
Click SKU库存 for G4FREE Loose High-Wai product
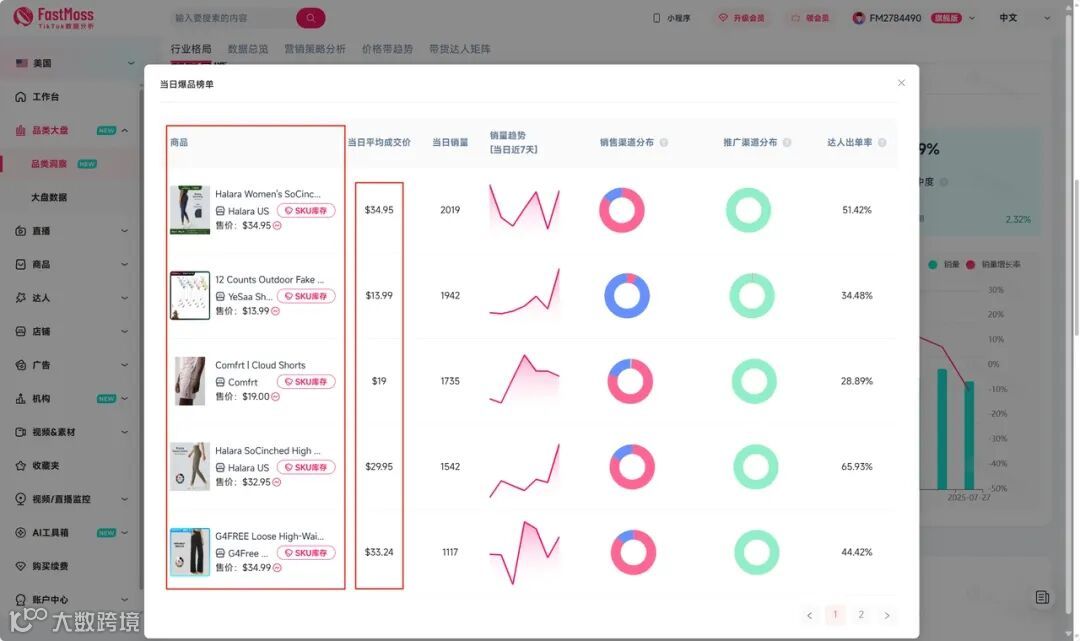[x=306, y=553]
